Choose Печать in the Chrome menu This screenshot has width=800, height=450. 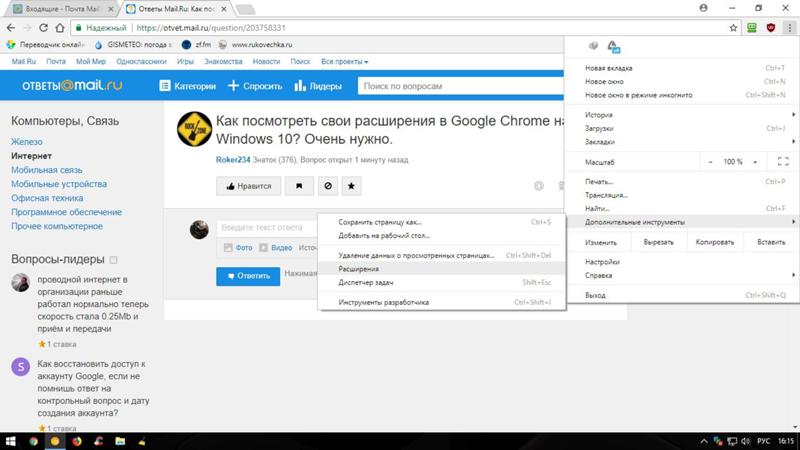click(x=682, y=182)
